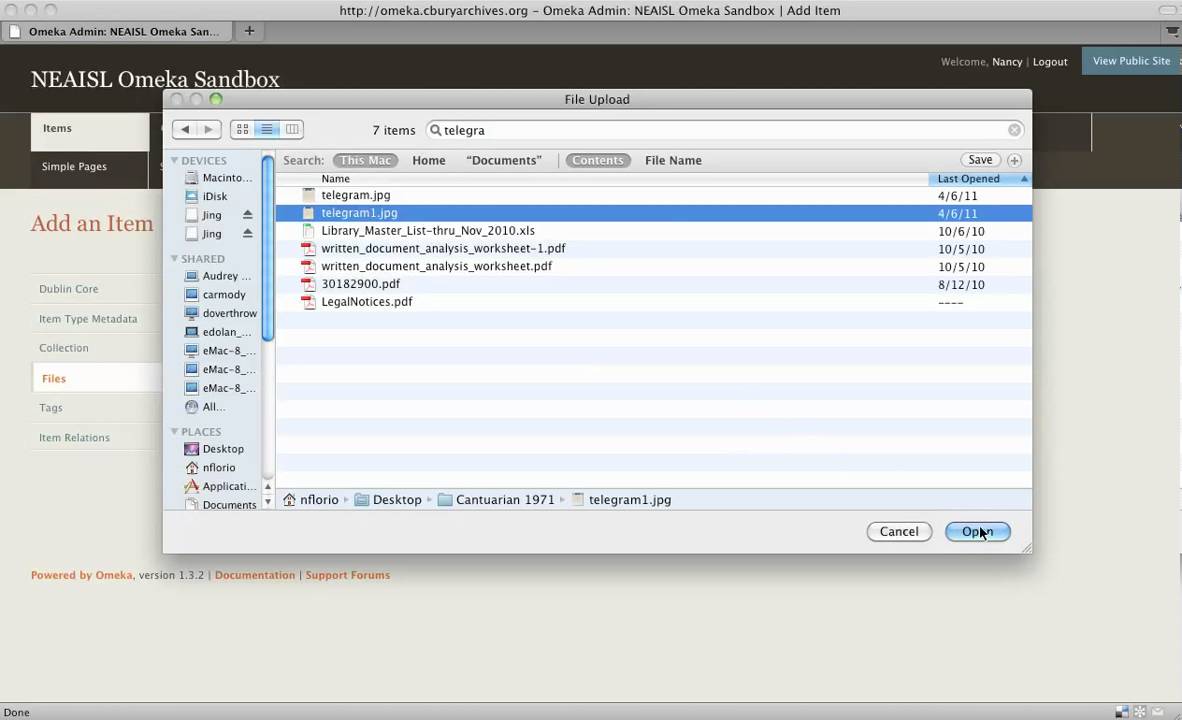Open Item Type Metadata section
The width and height of the screenshot is (1182, 720).
[x=88, y=319]
